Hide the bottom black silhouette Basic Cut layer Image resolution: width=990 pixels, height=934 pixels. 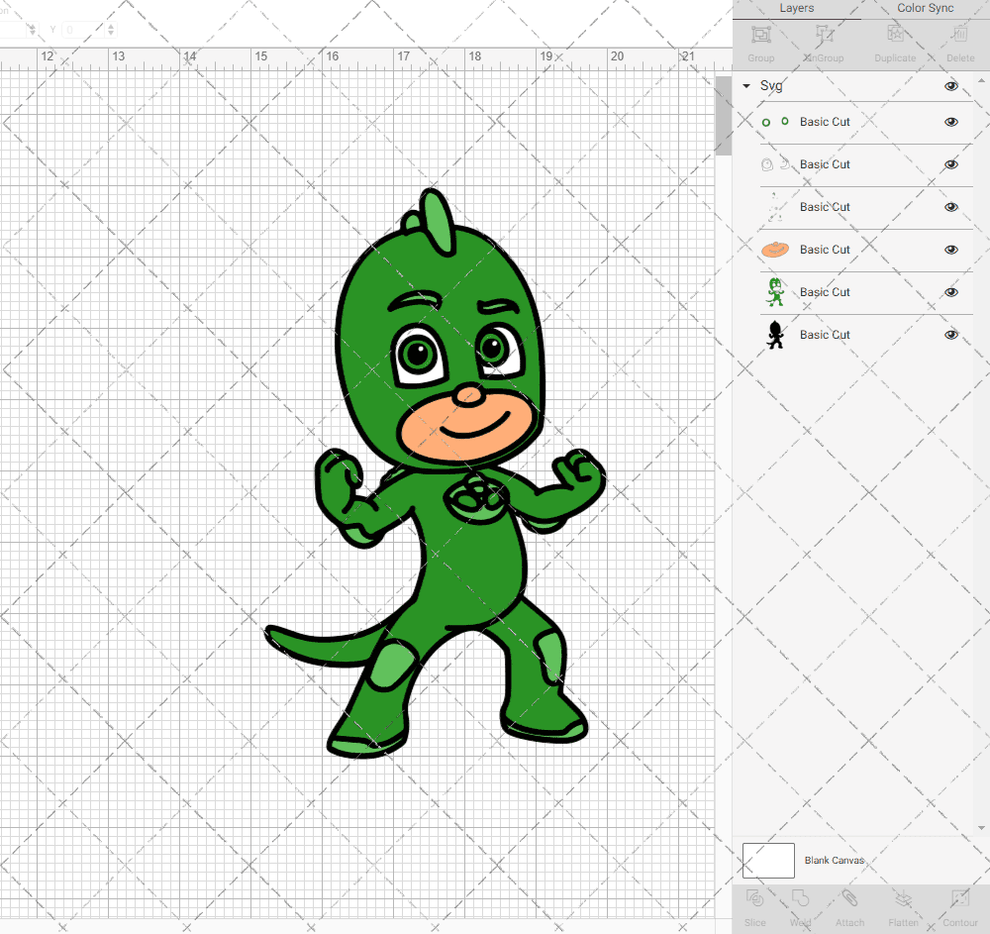(951, 334)
